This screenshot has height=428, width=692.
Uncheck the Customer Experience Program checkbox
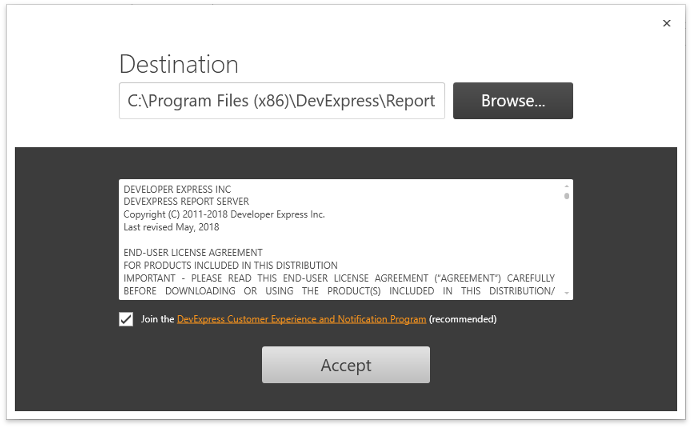click(x=126, y=319)
